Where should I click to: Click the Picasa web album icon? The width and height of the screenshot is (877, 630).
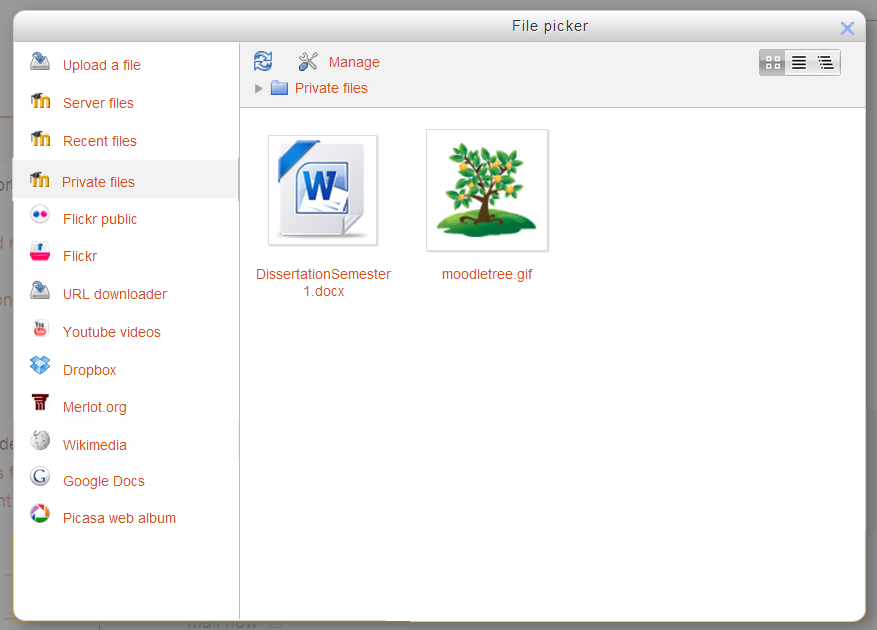tap(40, 517)
